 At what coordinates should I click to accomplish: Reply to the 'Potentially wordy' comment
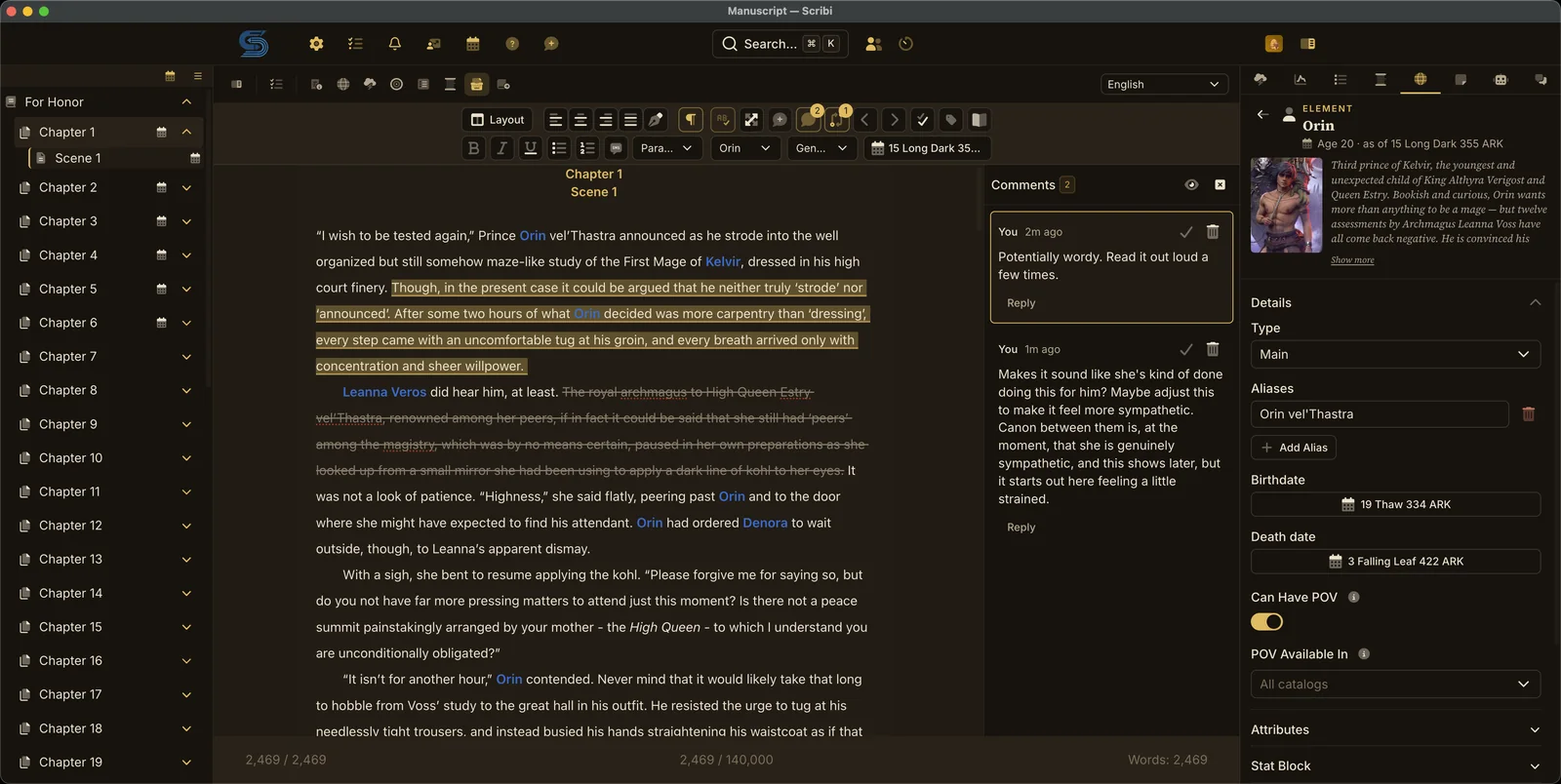1021,303
